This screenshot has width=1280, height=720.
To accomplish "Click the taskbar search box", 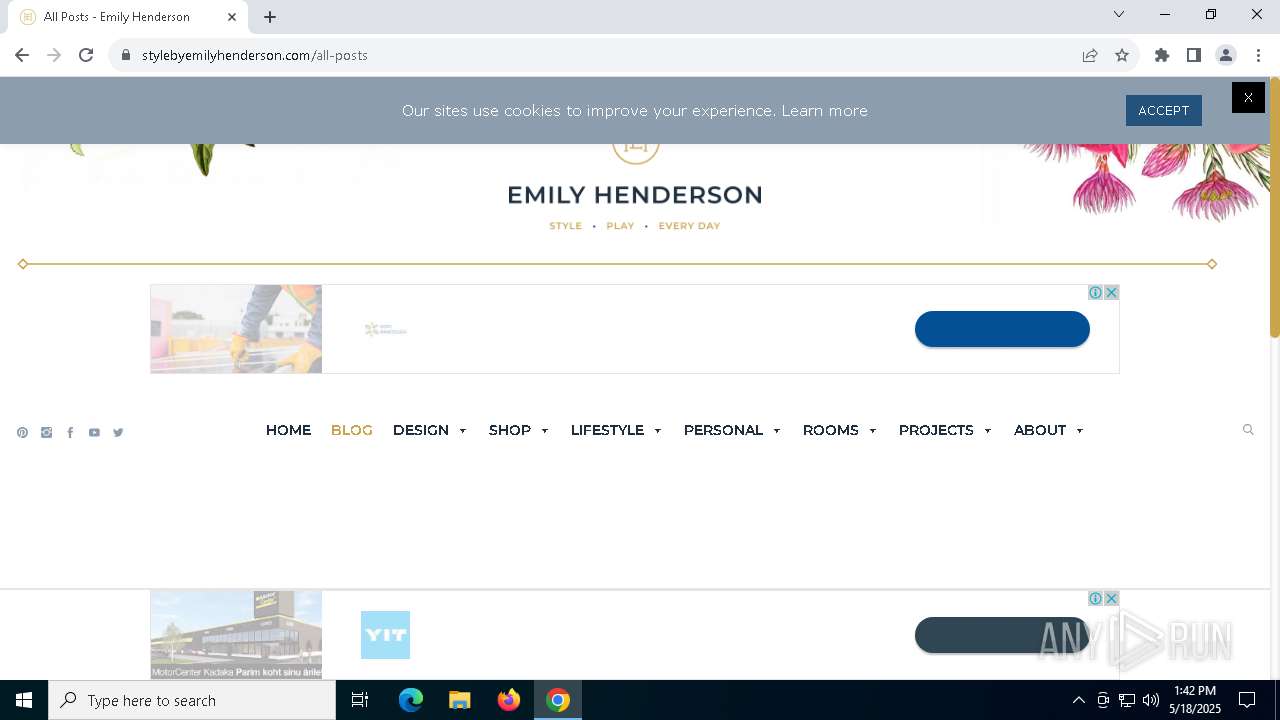I will [192, 700].
